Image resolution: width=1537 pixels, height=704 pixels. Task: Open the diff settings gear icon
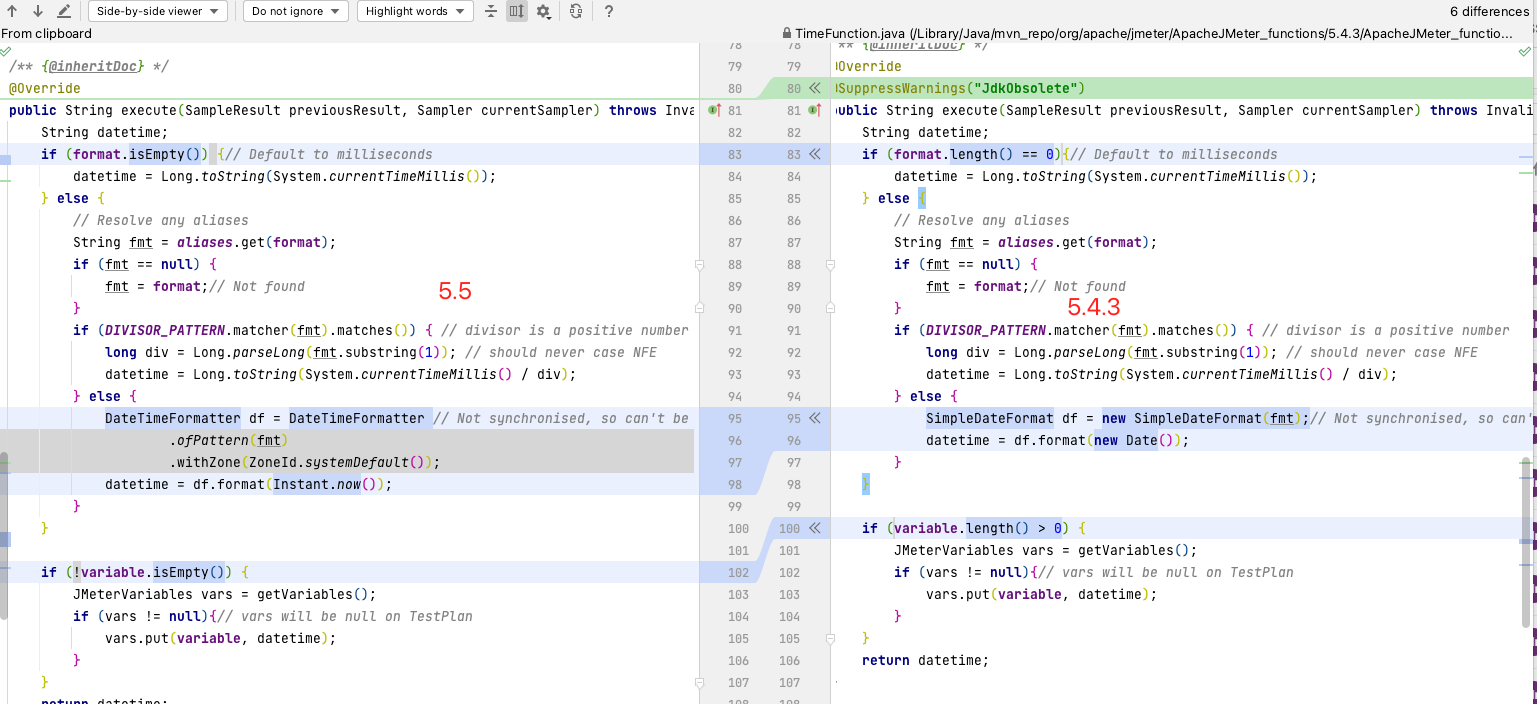pos(541,11)
